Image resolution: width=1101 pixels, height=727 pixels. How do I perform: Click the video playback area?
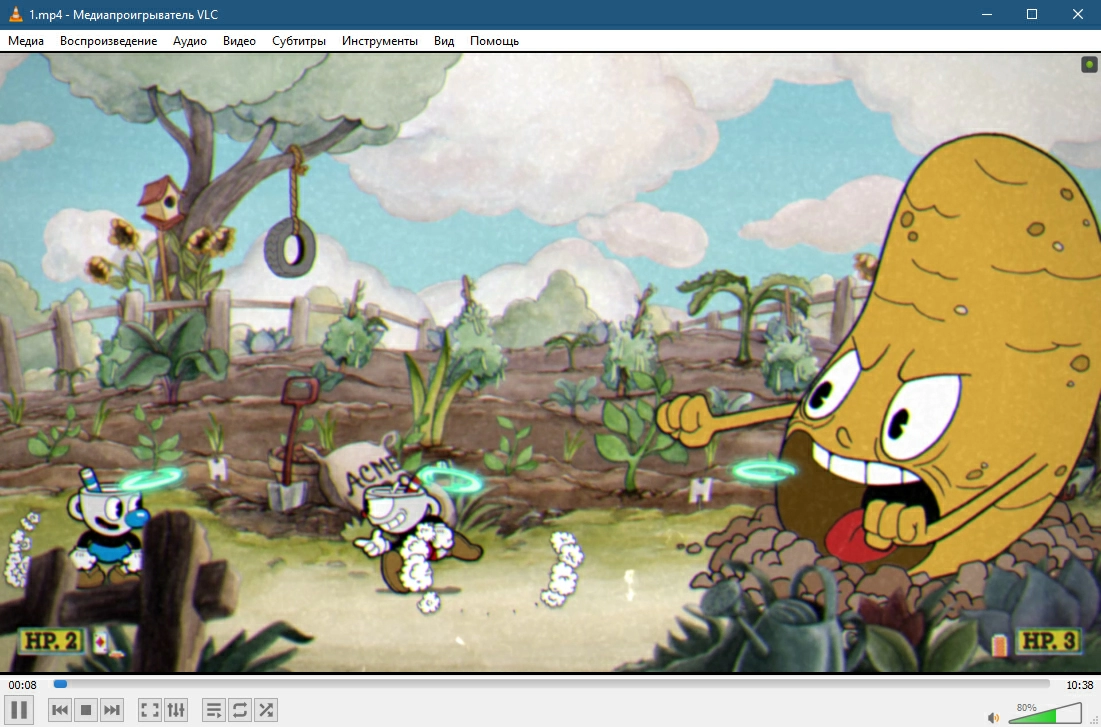pyautogui.click(x=550, y=362)
